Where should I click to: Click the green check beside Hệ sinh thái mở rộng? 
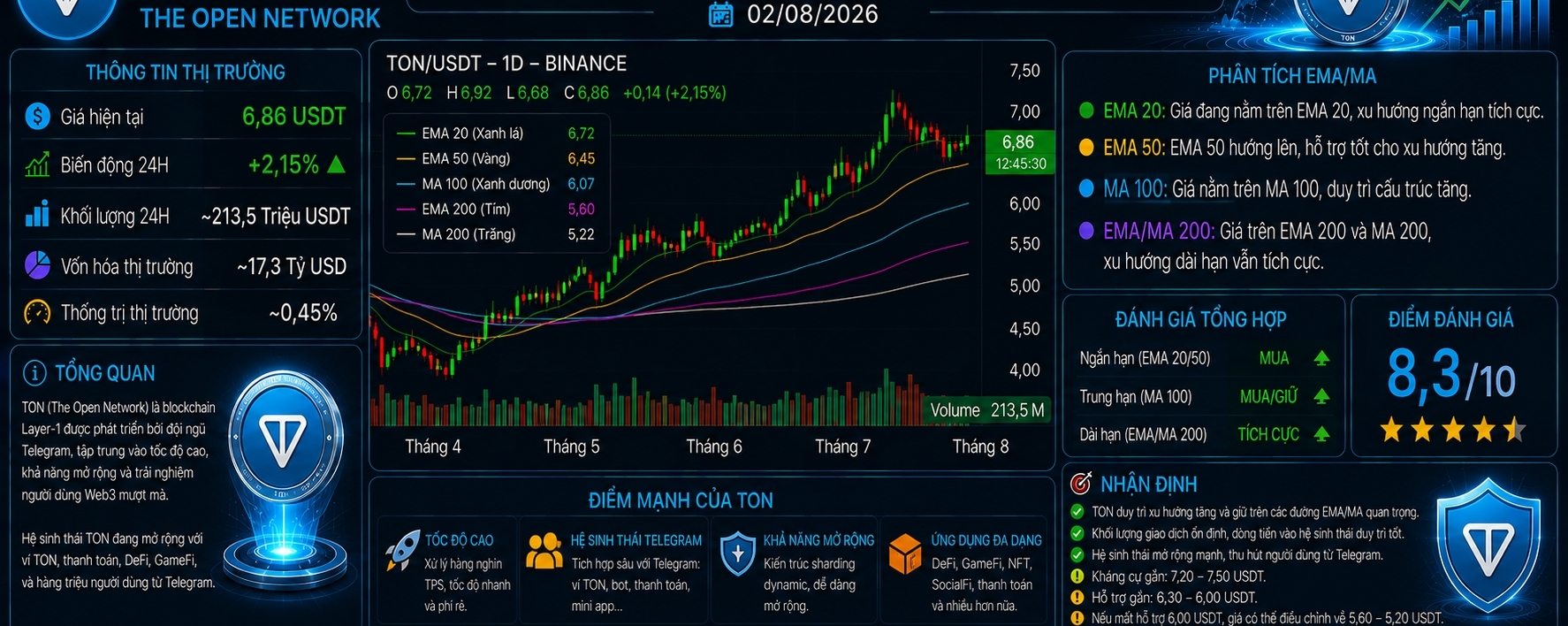(1077, 554)
